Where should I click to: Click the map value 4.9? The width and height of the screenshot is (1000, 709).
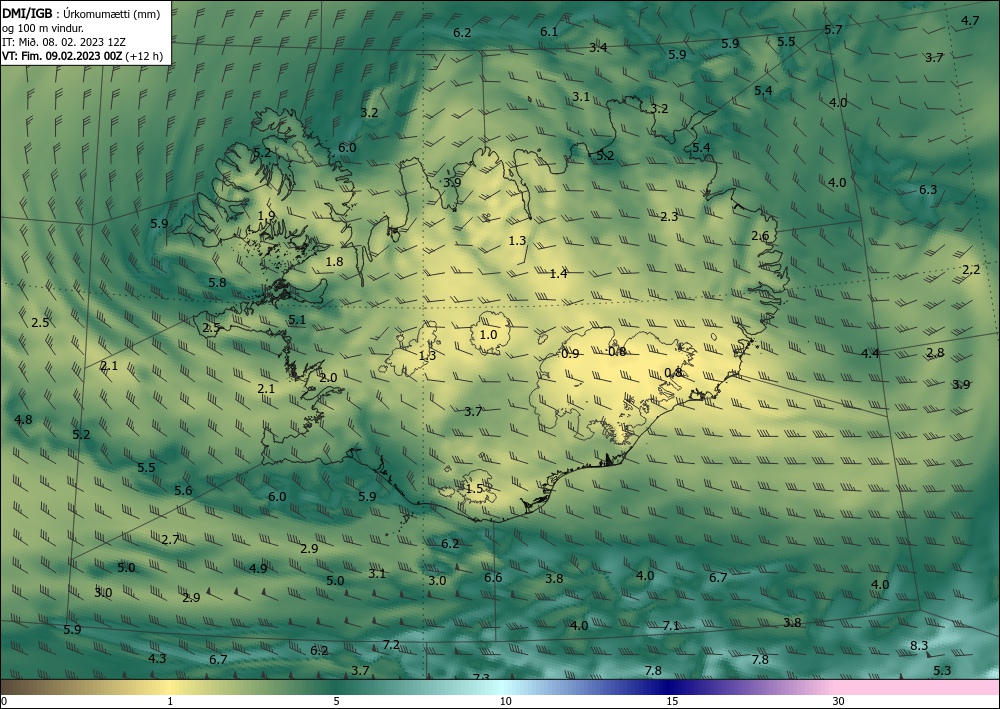pos(258,568)
